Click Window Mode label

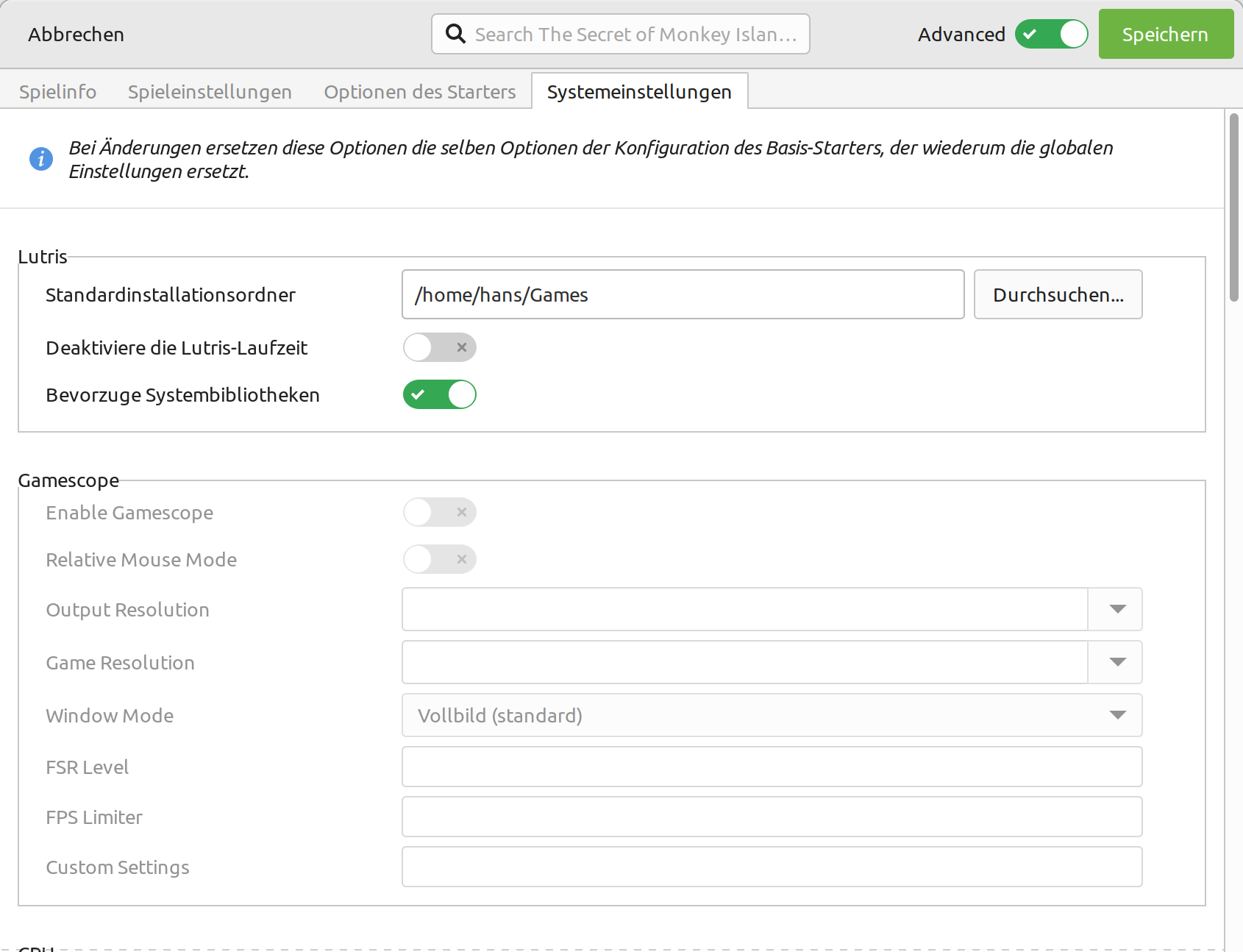click(110, 716)
